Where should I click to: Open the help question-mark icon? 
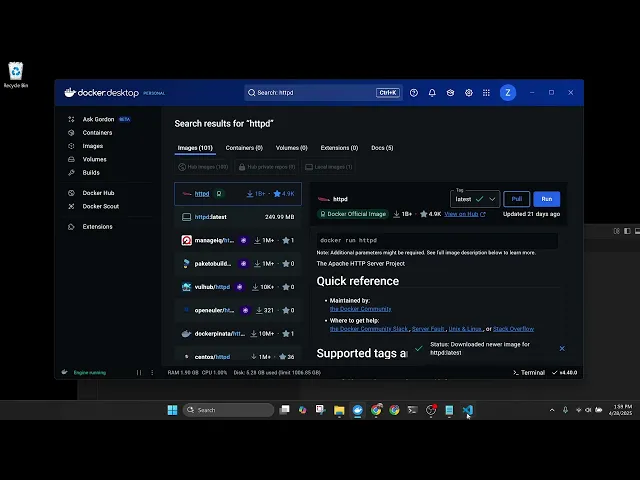[x=414, y=93]
